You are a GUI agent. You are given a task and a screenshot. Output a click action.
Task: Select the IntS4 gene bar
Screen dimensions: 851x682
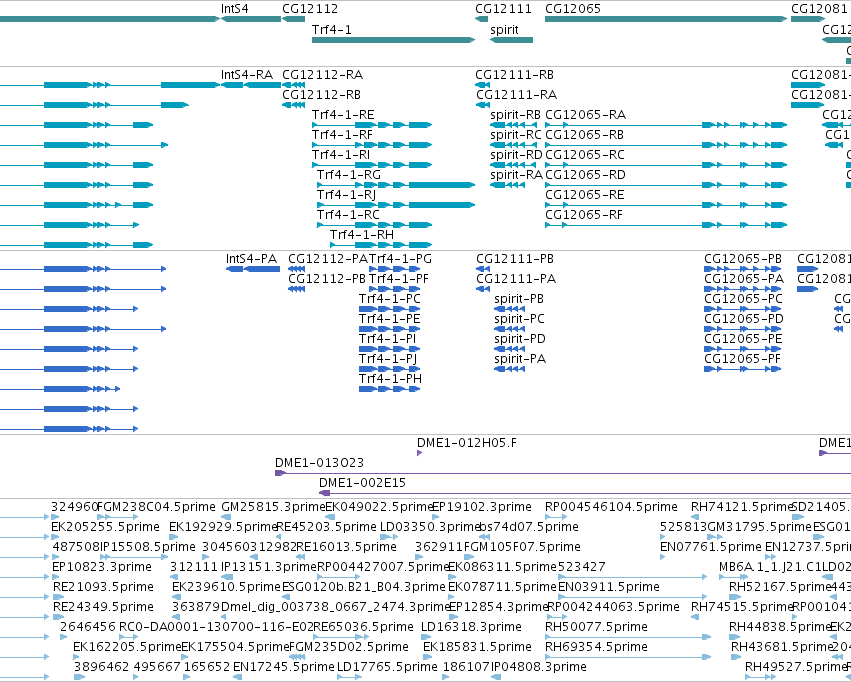[251, 19]
